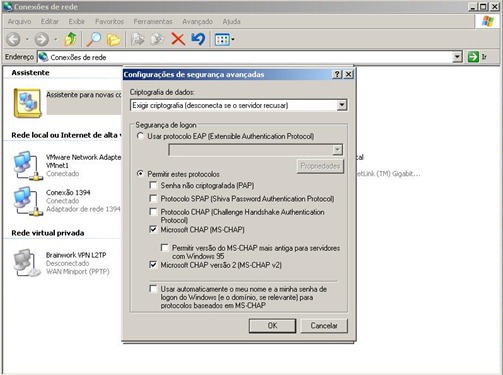This screenshot has height=375, width=503.
Task: Open the Arquivo menu
Action: click(x=19, y=22)
